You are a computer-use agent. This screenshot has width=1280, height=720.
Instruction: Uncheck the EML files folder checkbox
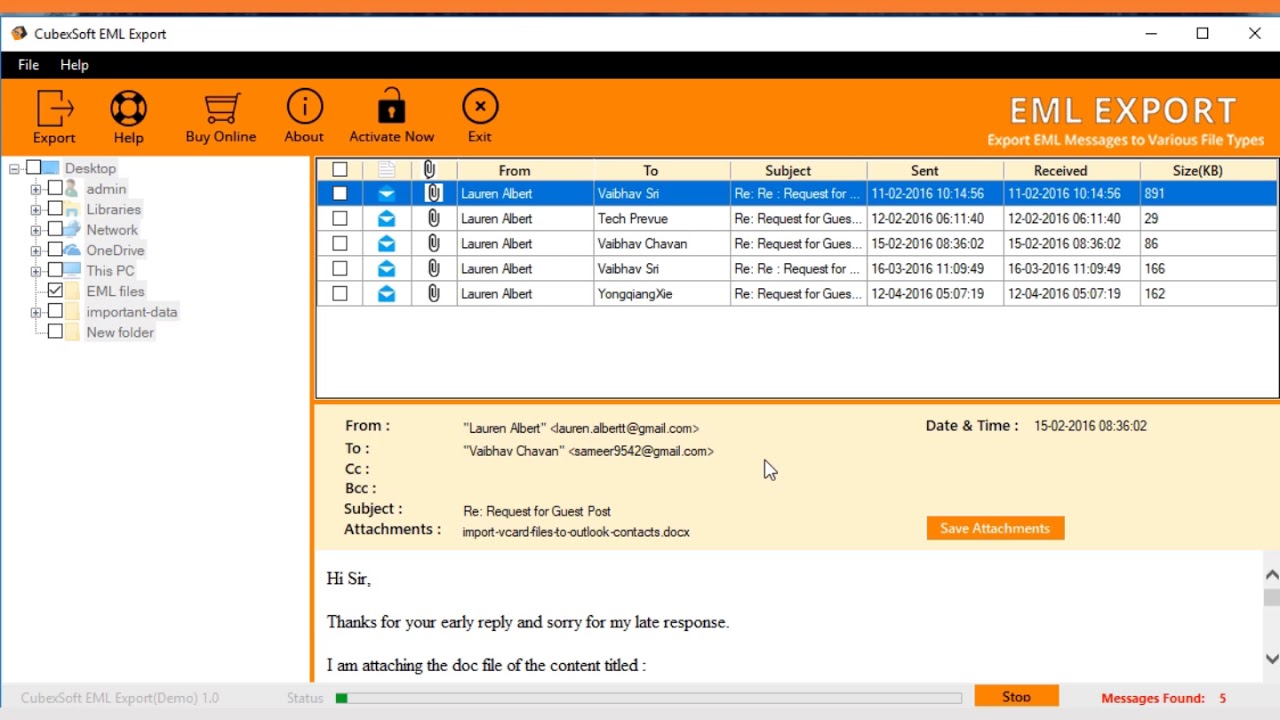(x=55, y=290)
